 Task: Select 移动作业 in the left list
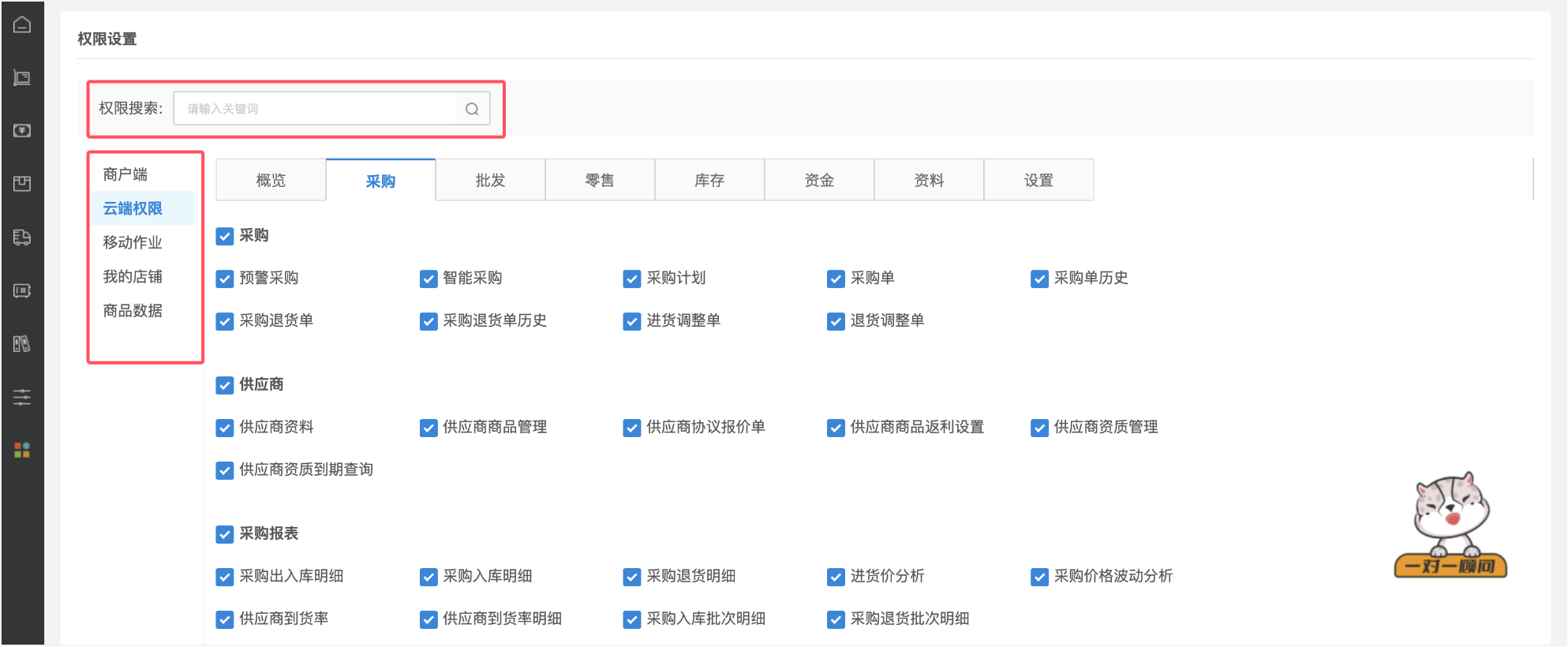coord(133,242)
